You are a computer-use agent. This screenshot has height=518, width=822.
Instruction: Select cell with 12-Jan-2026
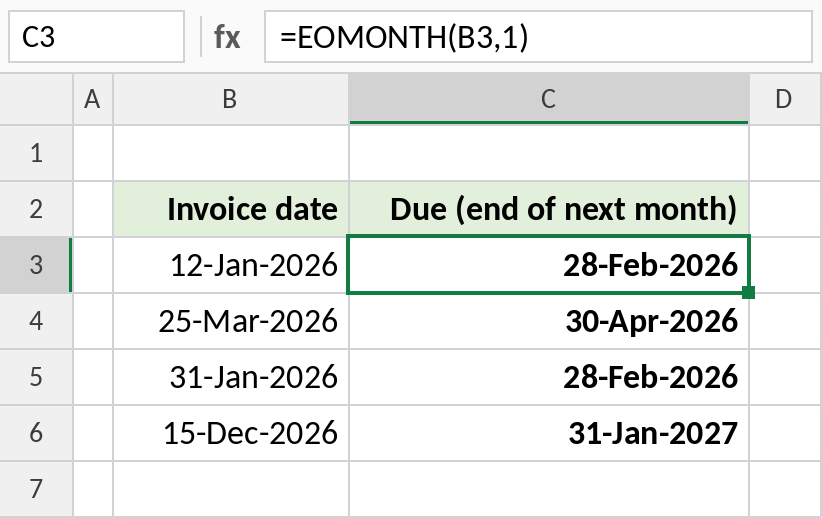pos(231,265)
